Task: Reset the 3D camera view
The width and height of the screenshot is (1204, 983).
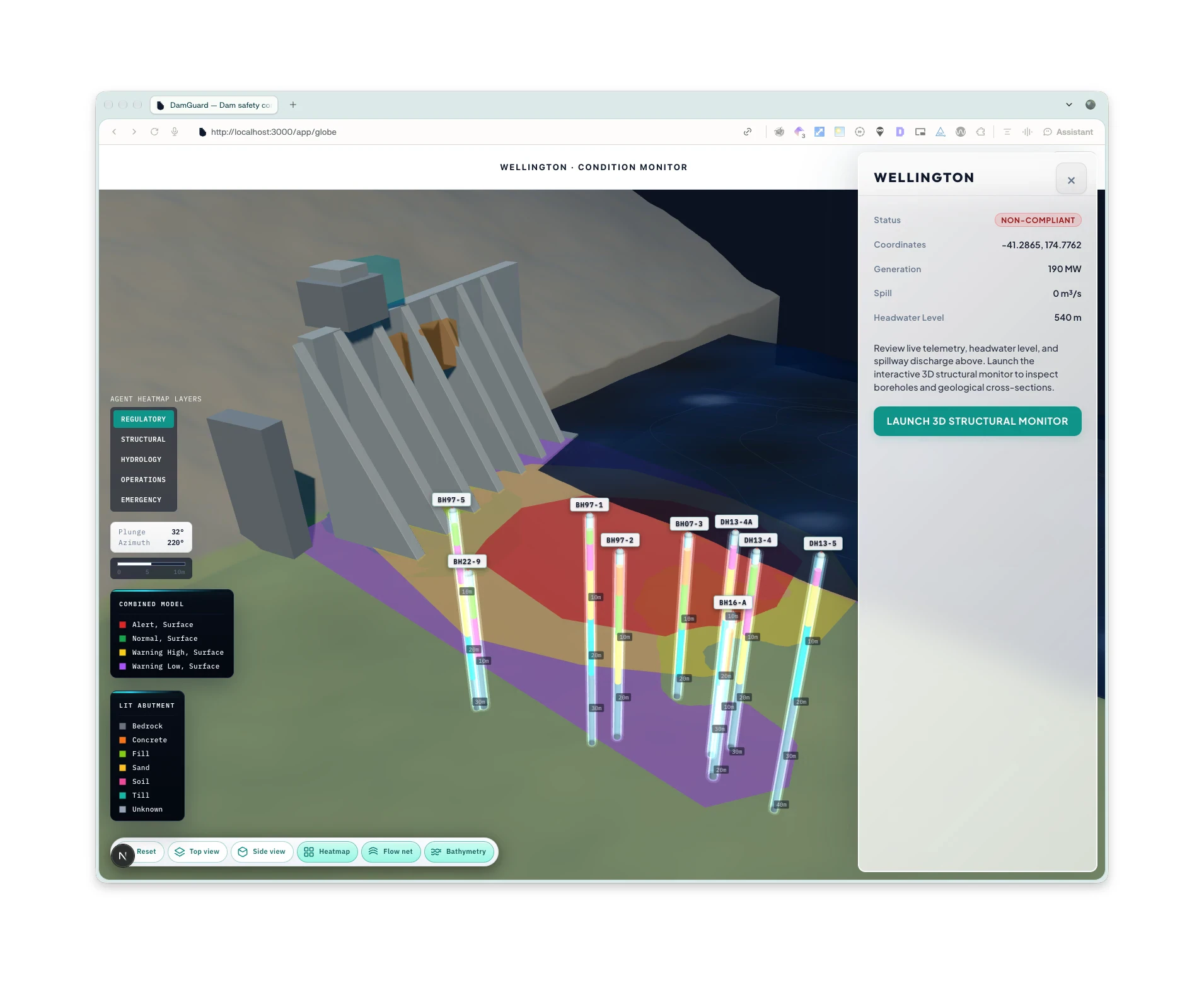Action: [147, 851]
